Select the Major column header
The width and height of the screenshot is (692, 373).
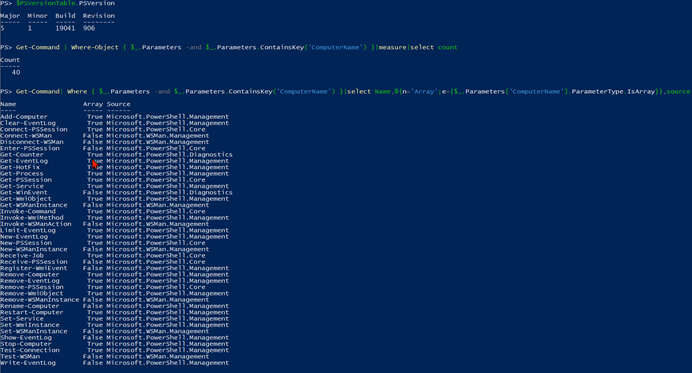click(10, 15)
